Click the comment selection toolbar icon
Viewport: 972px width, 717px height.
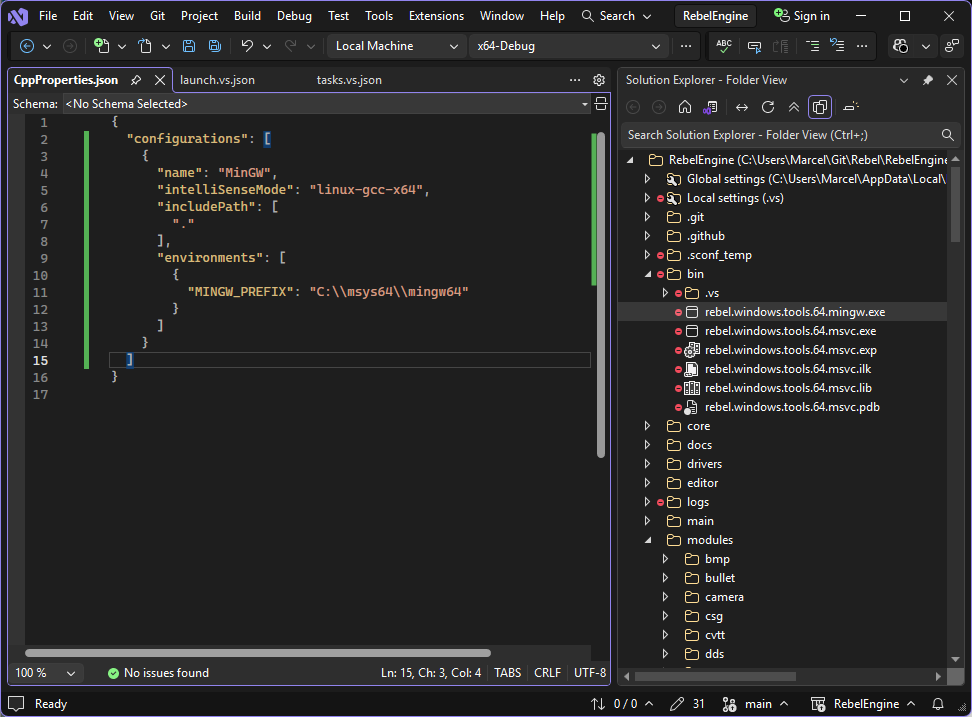coord(754,46)
